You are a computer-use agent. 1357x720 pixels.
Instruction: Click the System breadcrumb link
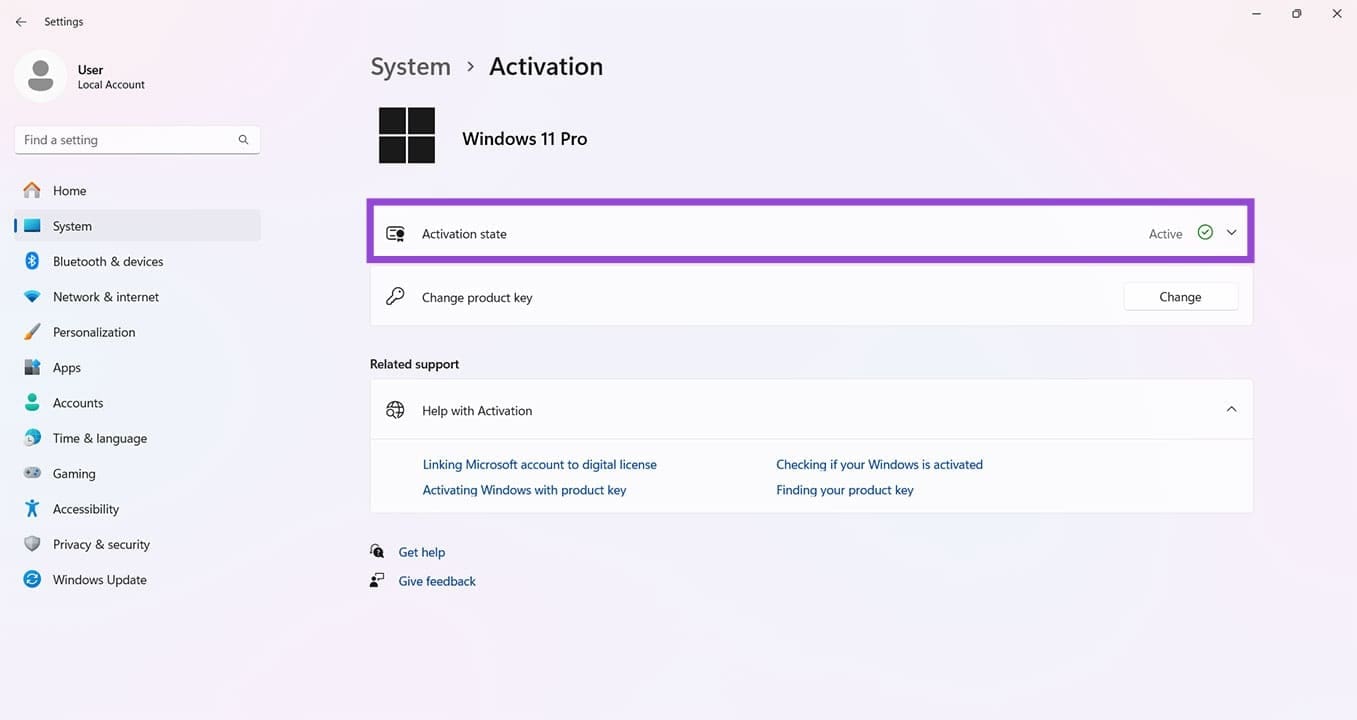[410, 66]
